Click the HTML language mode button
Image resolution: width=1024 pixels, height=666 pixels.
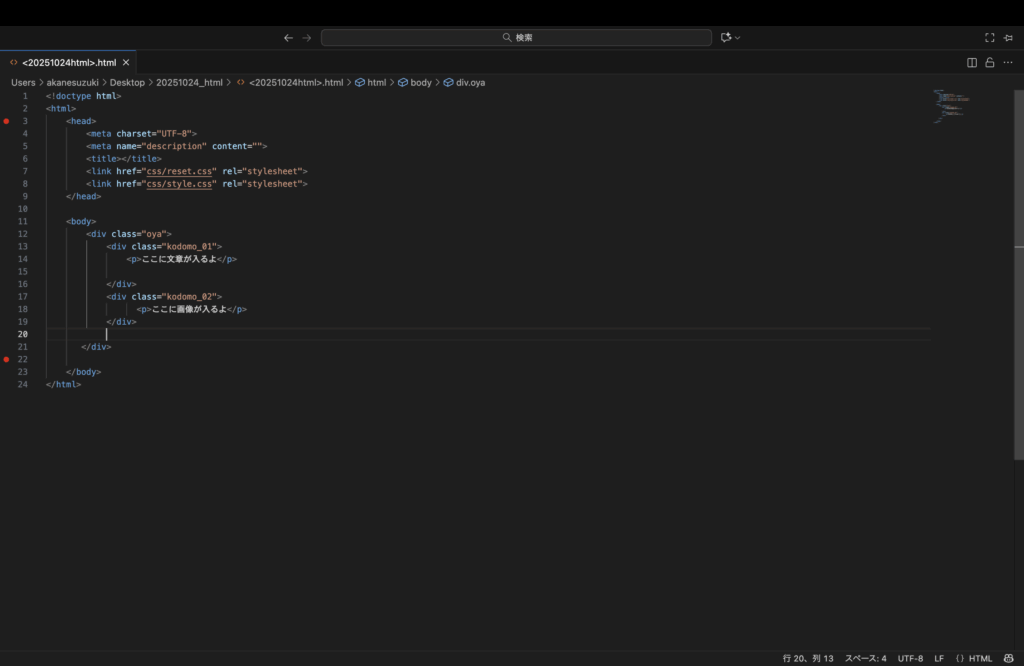pyautogui.click(x=974, y=658)
